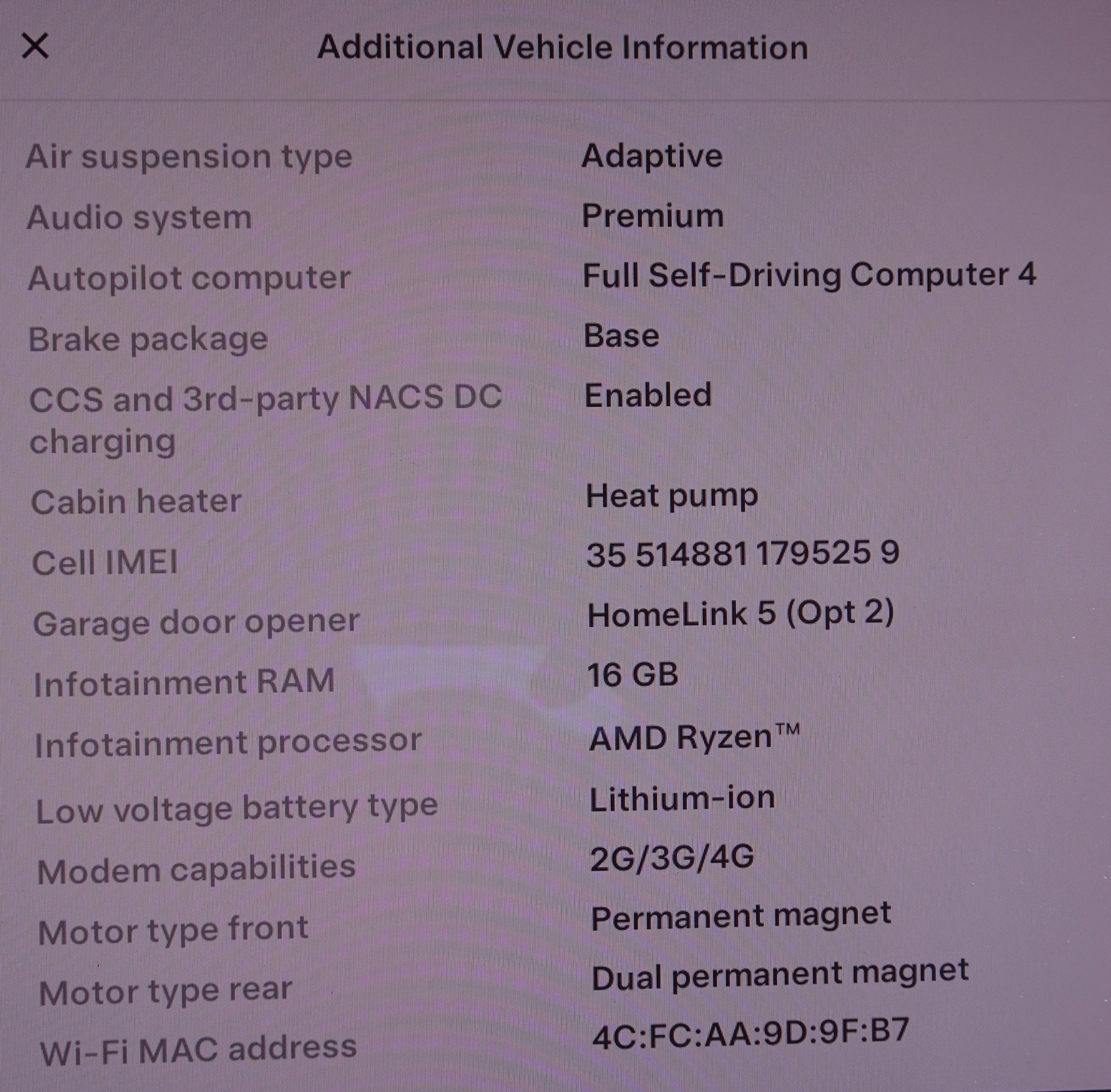The height and width of the screenshot is (1092, 1111).
Task: Select the Enabled charging status value
Action: pyautogui.click(x=648, y=395)
